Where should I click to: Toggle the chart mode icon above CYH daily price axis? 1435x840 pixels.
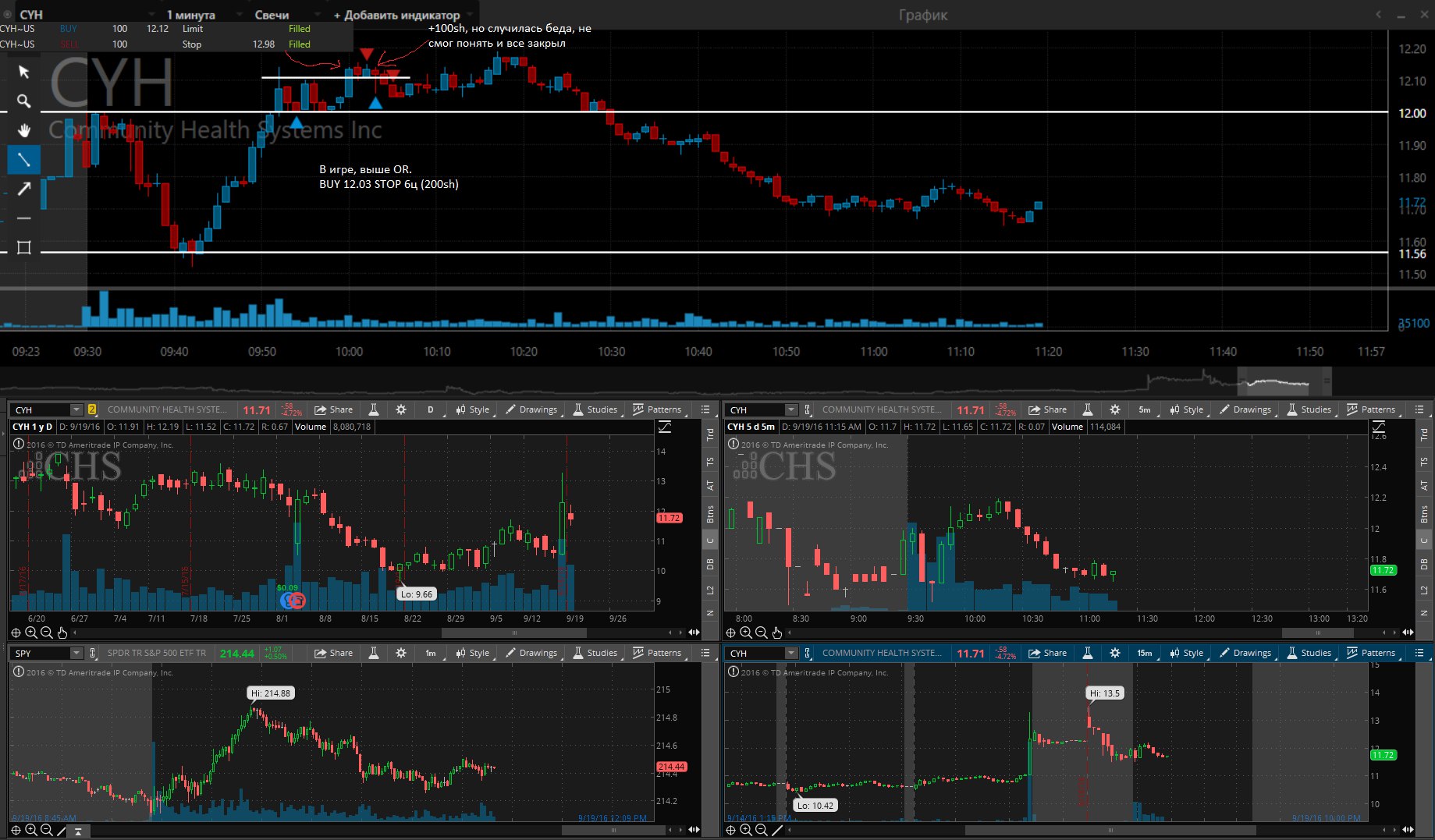[x=665, y=427]
